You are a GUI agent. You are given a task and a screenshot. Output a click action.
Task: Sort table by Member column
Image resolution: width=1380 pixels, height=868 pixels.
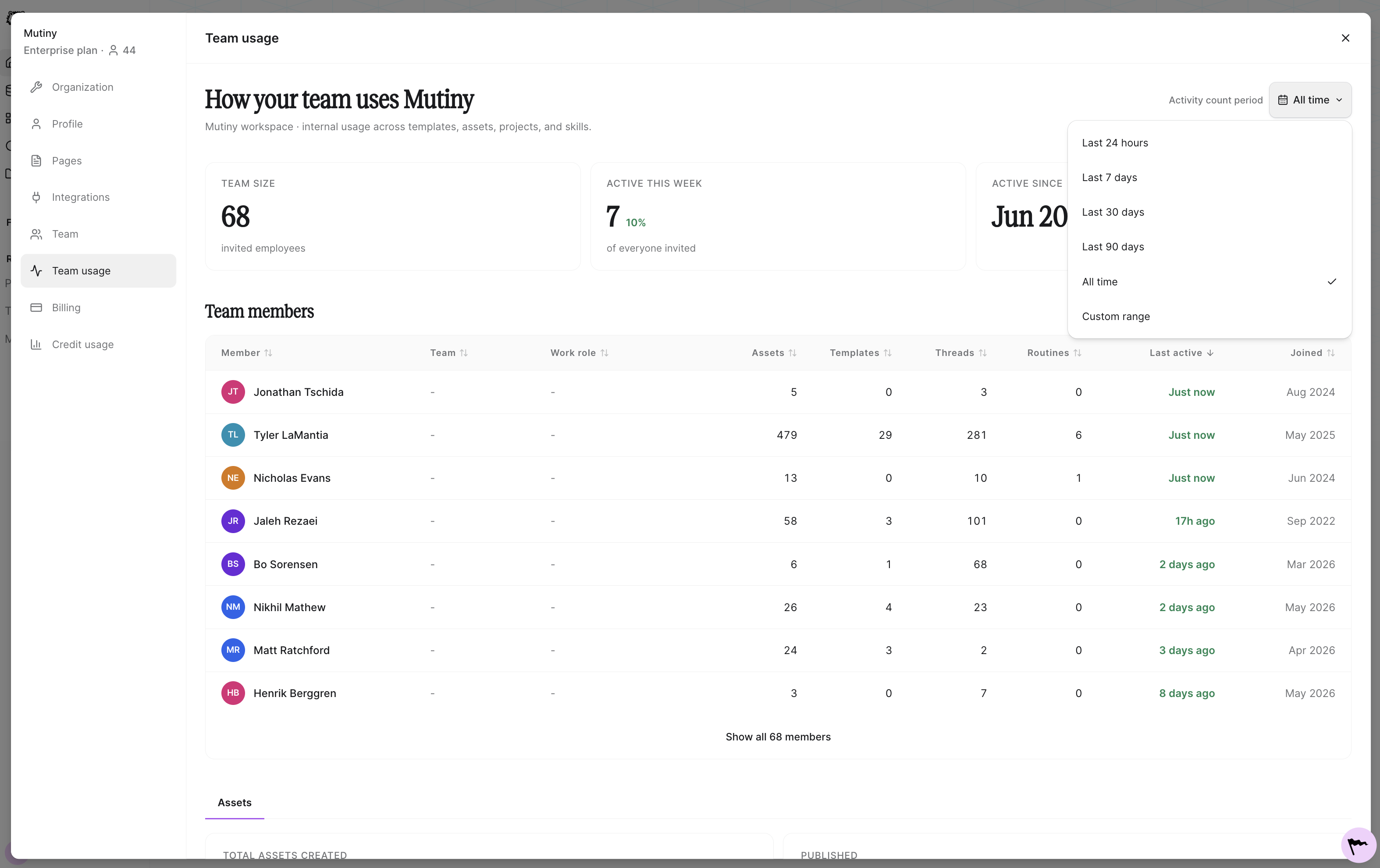pyautogui.click(x=247, y=353)
